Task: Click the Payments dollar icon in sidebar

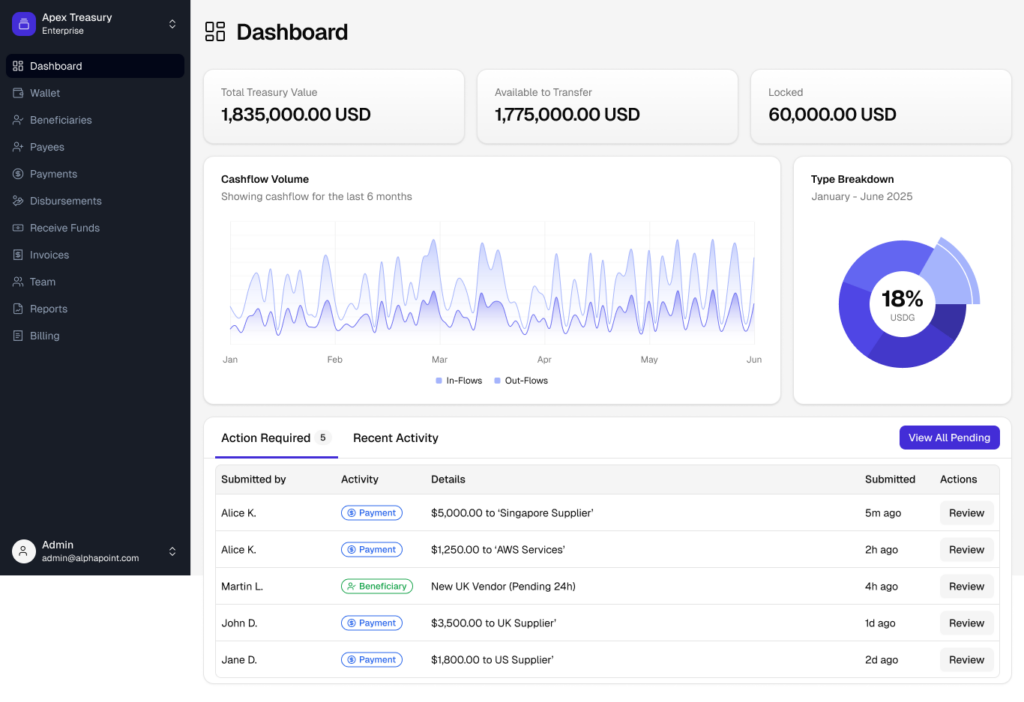Action: (x=18, y=174)
